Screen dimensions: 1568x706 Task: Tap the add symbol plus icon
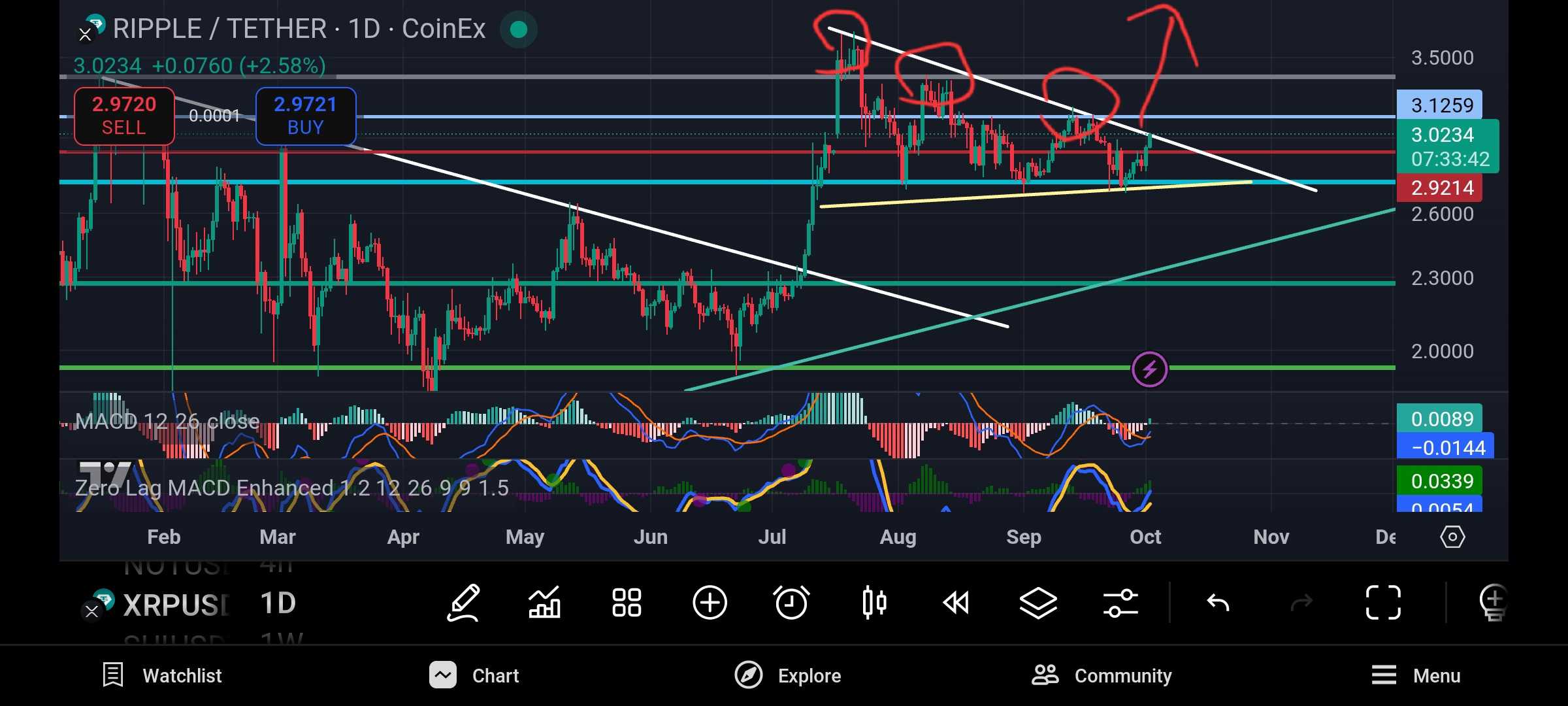[710, 603]
